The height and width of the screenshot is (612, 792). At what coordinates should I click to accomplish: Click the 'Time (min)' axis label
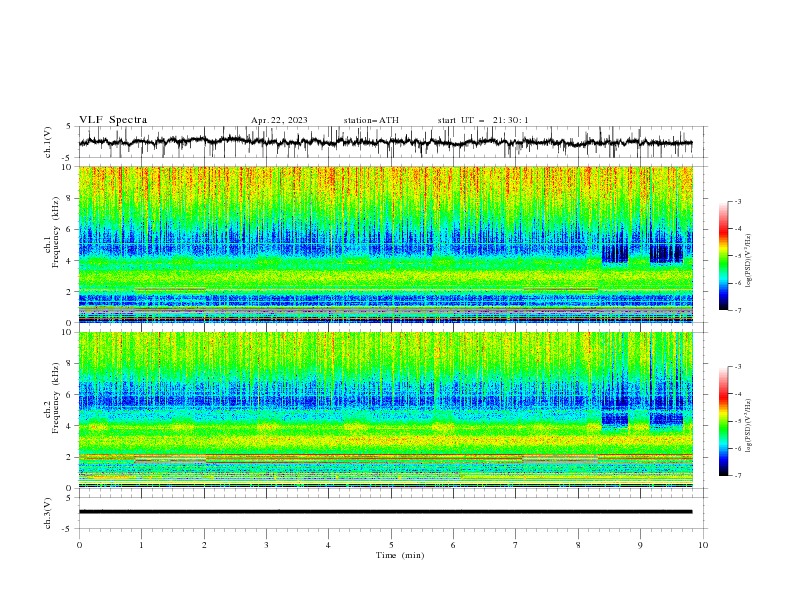tap(400, 555)
